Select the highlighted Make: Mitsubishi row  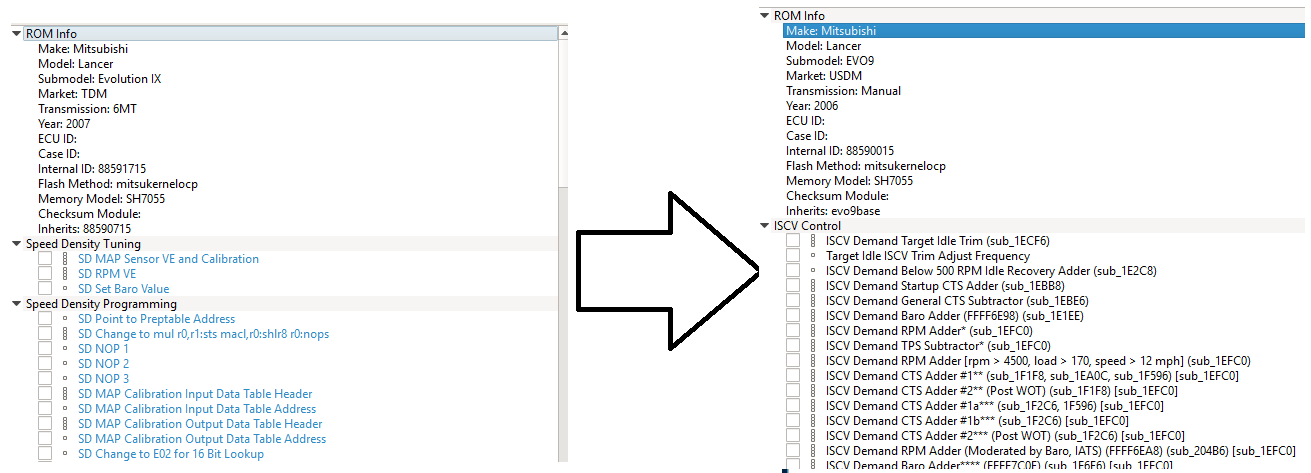(x=822, y=31)
